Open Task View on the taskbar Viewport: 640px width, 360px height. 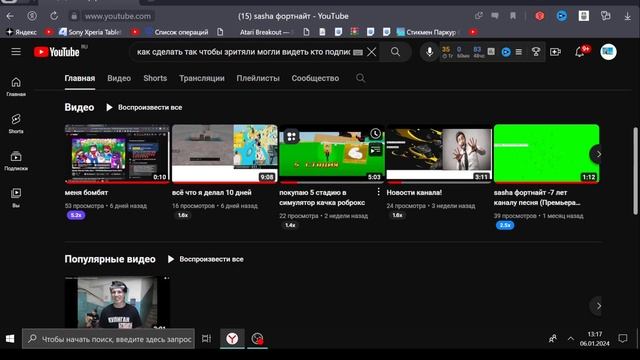coord(207,338)
